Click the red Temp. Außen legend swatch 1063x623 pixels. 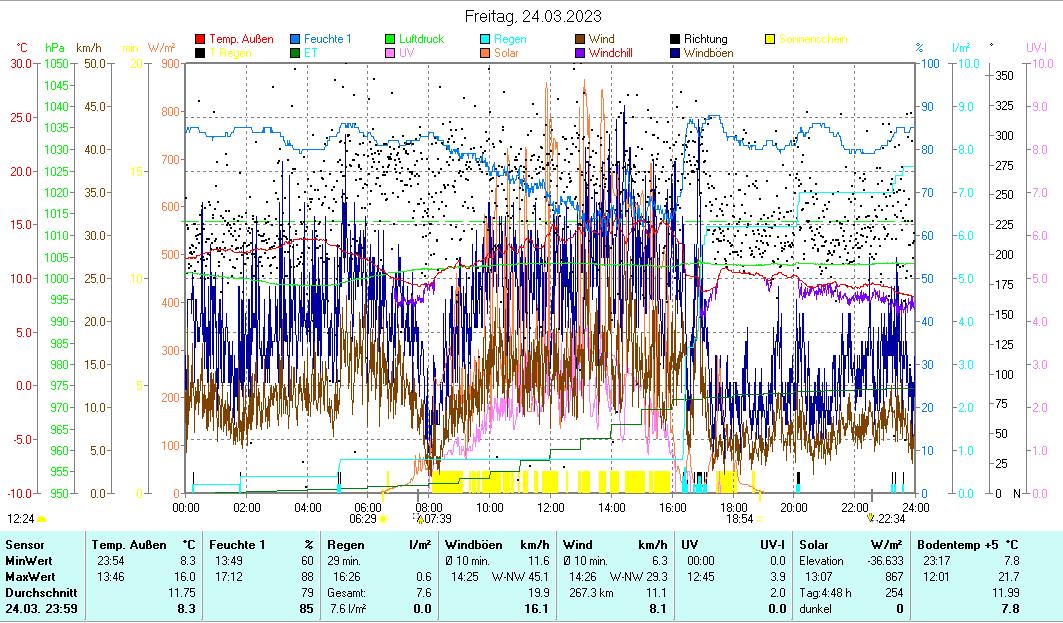coord(200,39)
